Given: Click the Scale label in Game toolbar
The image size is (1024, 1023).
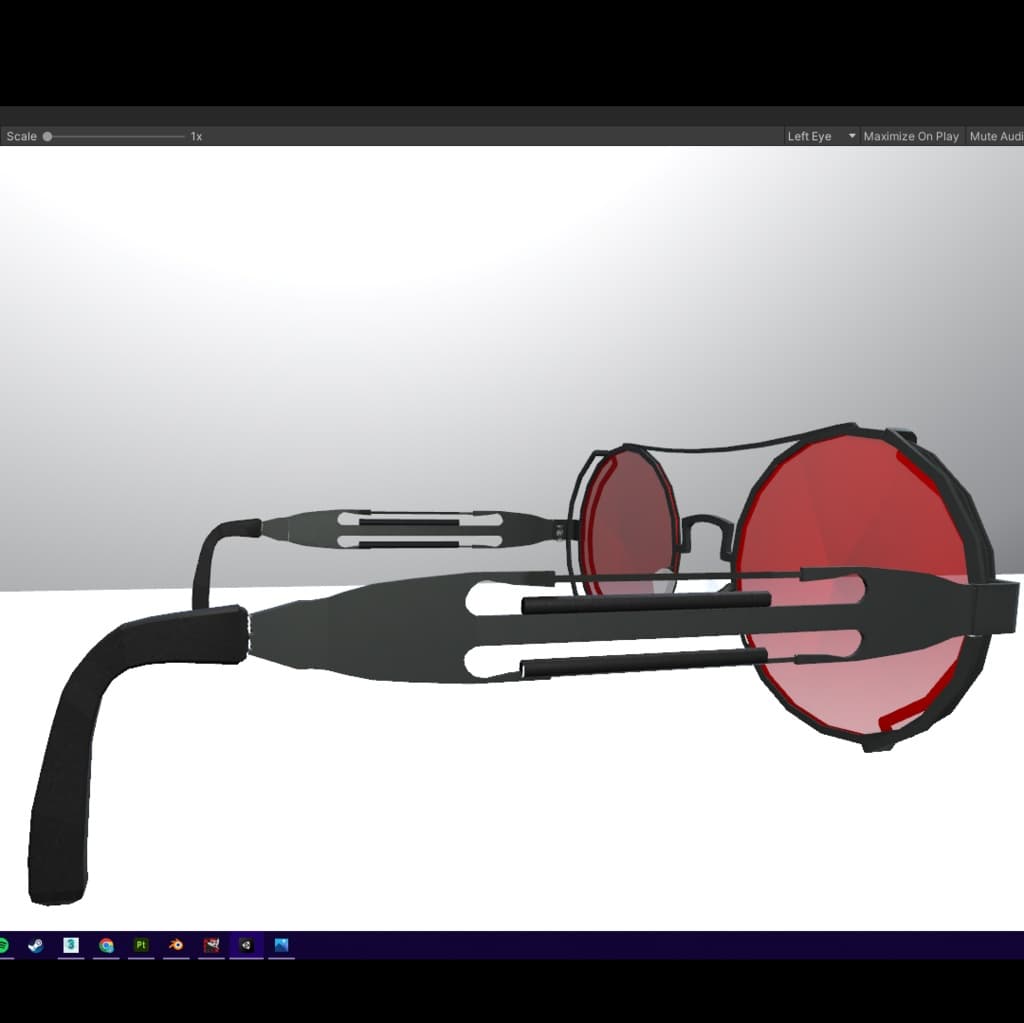Looking at the screenshot, I should (x=21, y=136).
